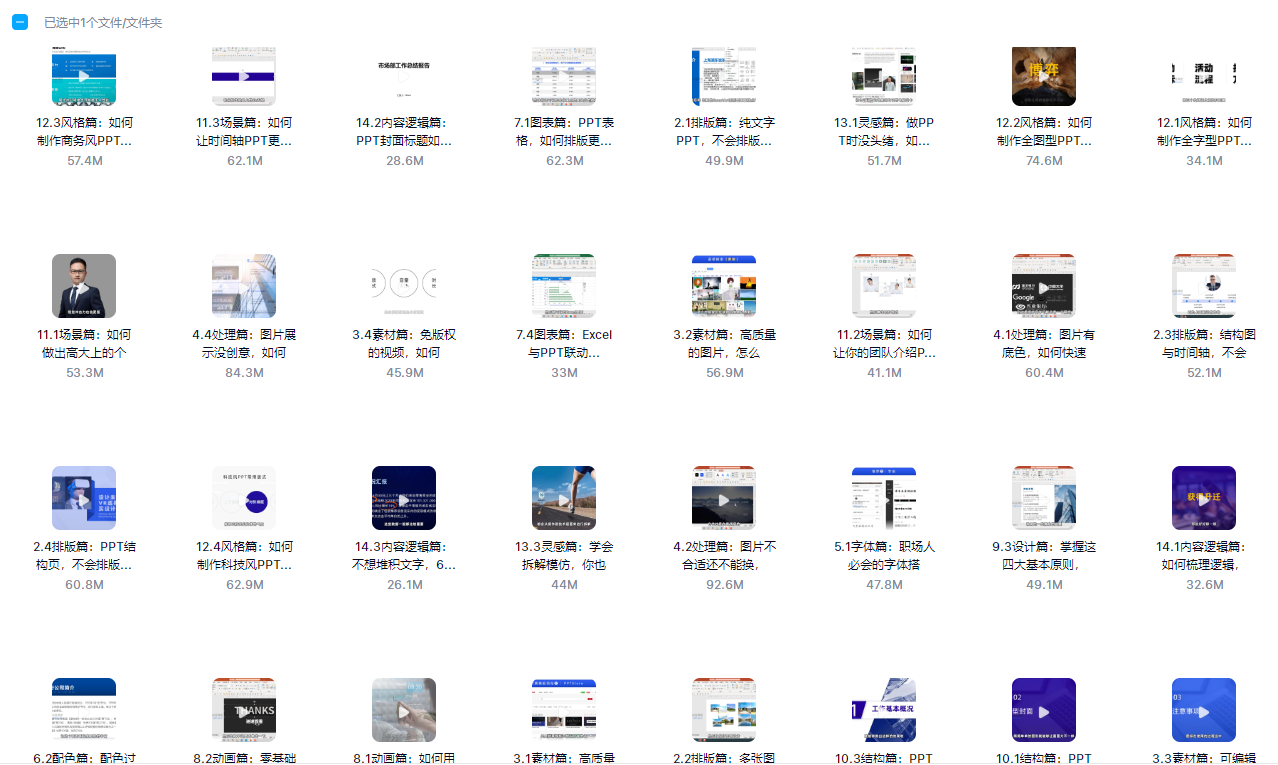Click play icon on 13.3灵感篇 runner video
The width and height of the screenshot is (1278, 765).
[564, 499]
